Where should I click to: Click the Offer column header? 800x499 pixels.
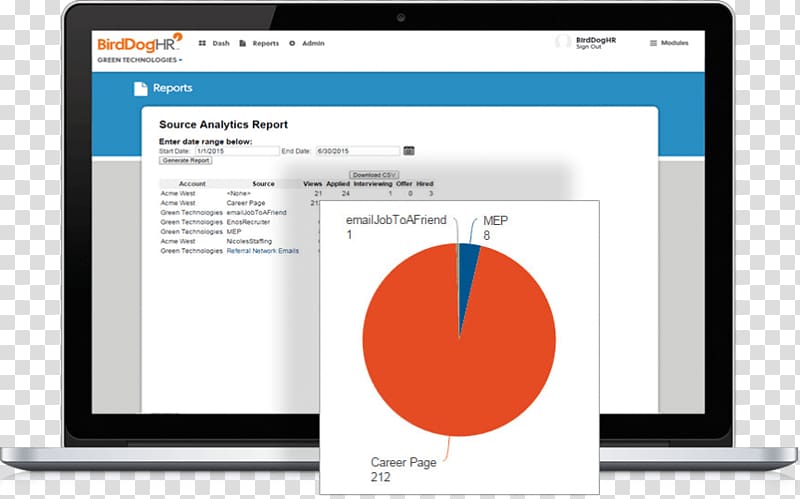[x=404, y=184]
